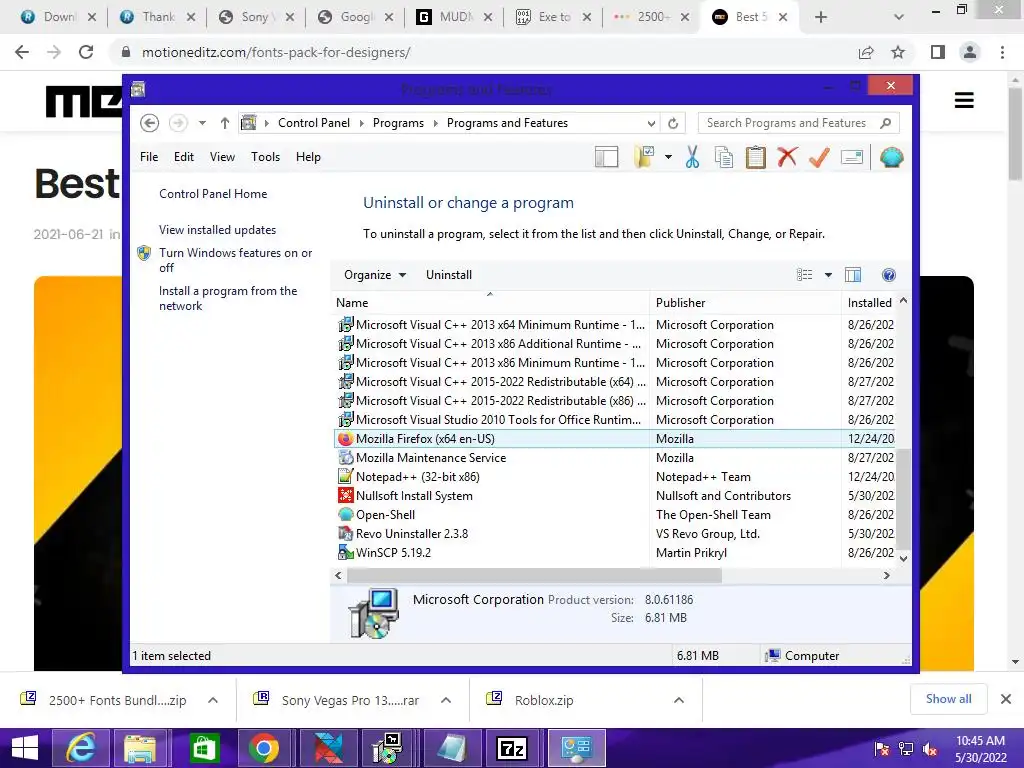Click the vertical scrollbar down arrow in list
The width and height of the screenshot is (1024, 768).
coord(903,558)
